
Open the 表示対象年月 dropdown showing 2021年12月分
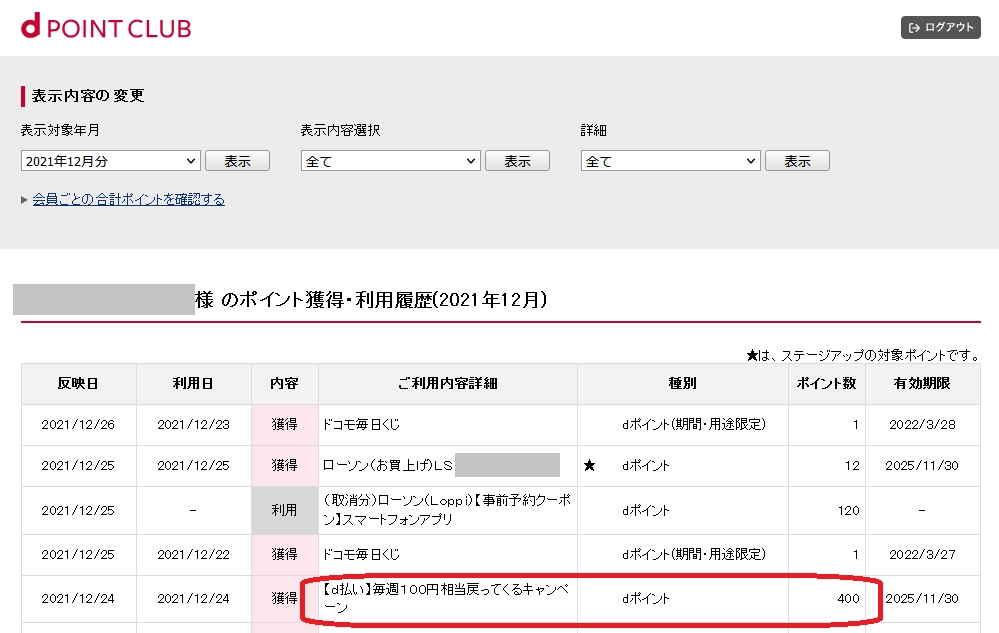tap(111, 161)
